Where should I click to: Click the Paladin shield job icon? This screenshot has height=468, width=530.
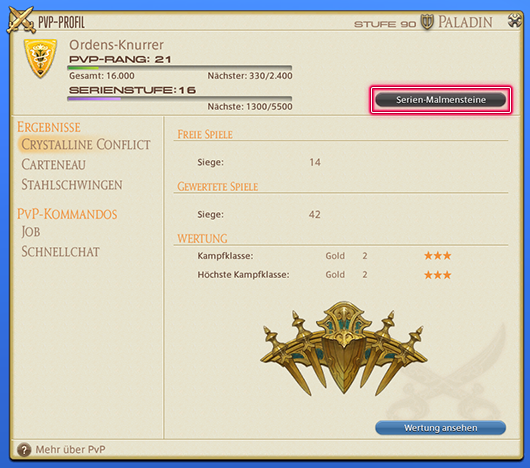tap(427, 22)
